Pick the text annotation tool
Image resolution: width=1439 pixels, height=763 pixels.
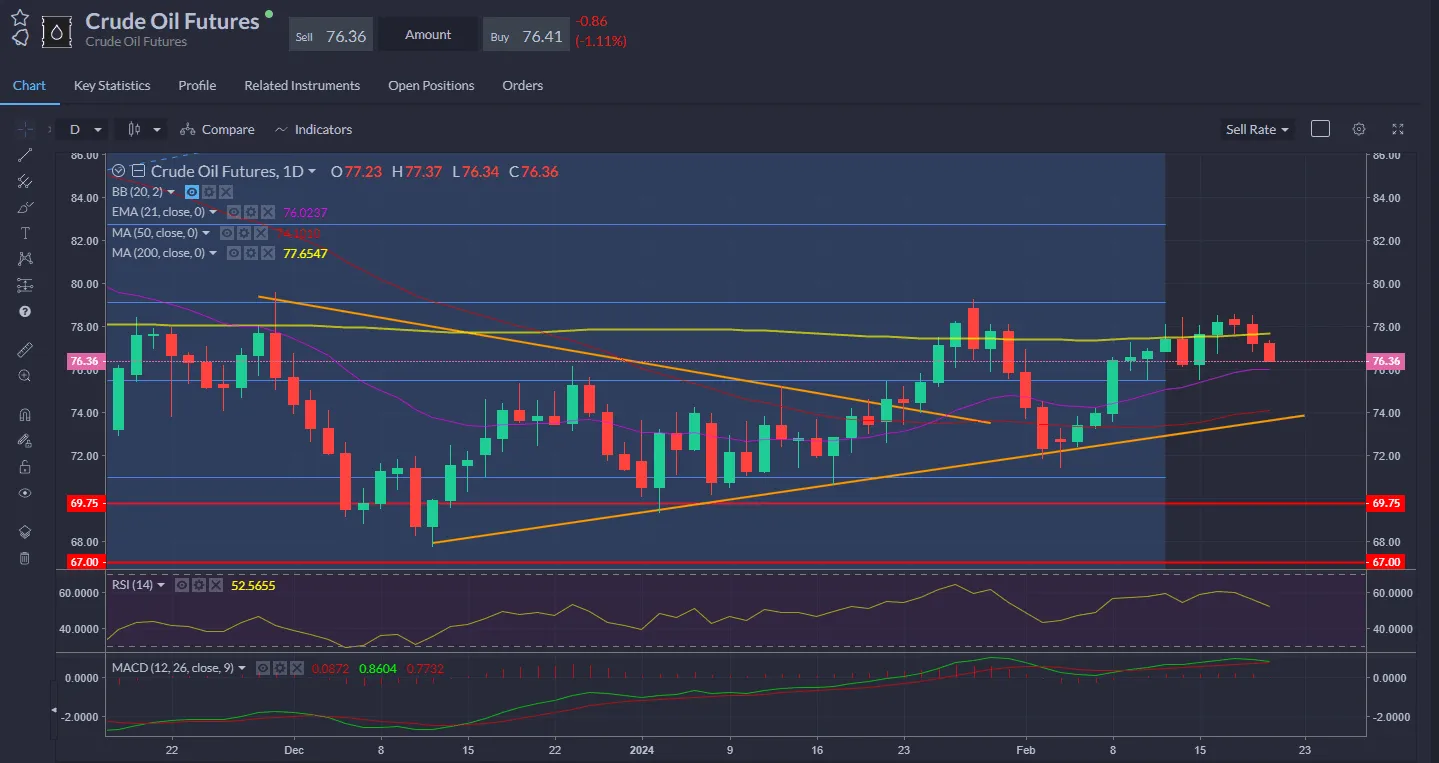[25, 233]
